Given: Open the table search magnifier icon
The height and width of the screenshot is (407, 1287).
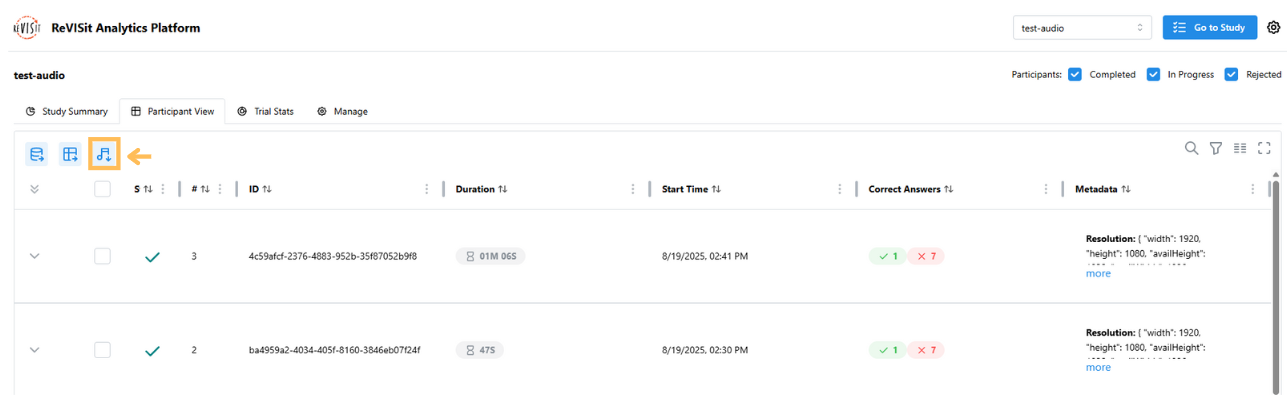Looking at the screenshot, I should (x=1191, y=148).
